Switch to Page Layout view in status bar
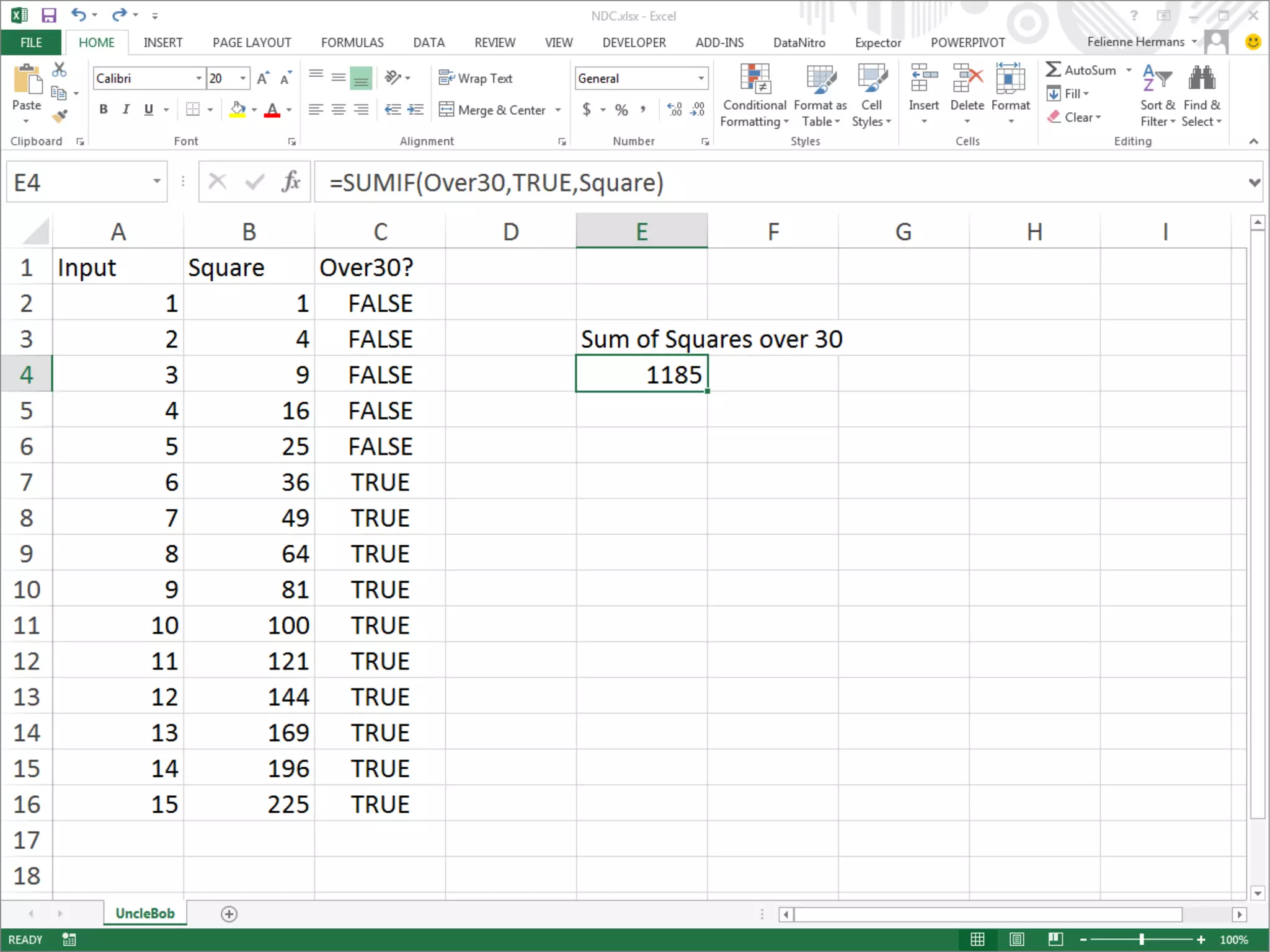Image resolution: width=1270 pixels, height=952 pixels. click(1016, 939)
